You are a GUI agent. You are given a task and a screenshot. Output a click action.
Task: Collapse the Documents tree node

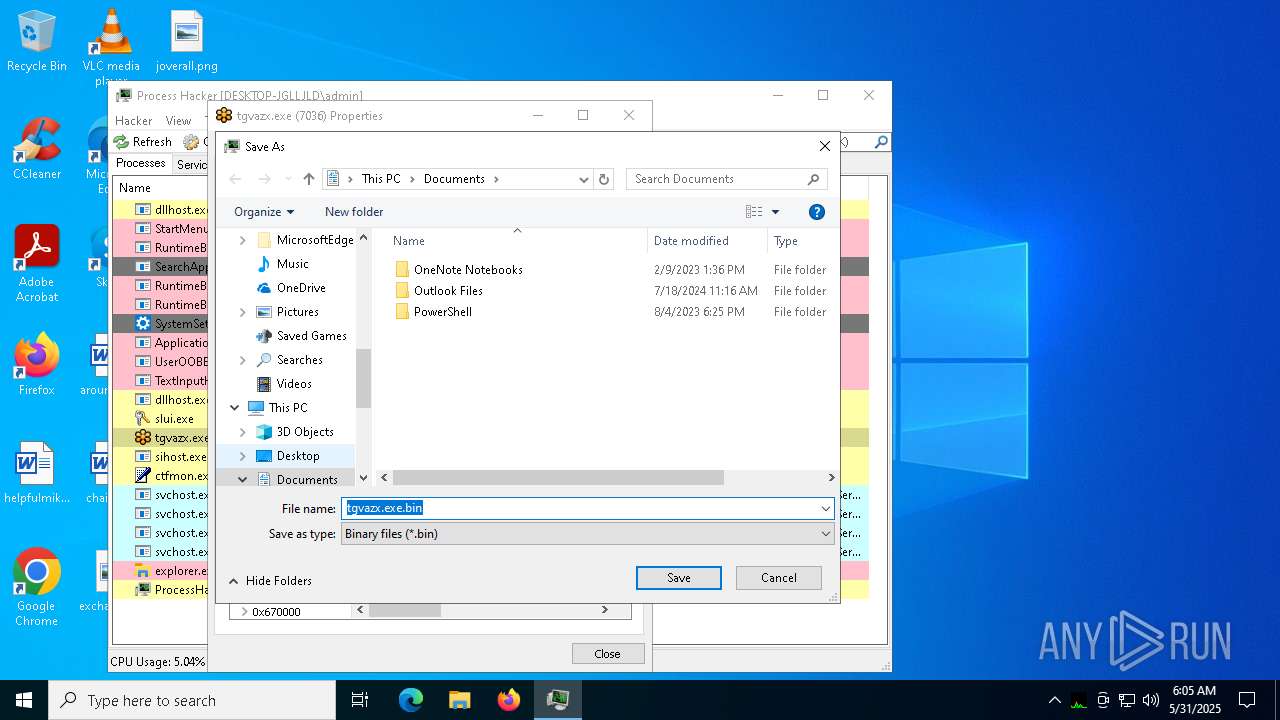(243, 480)
